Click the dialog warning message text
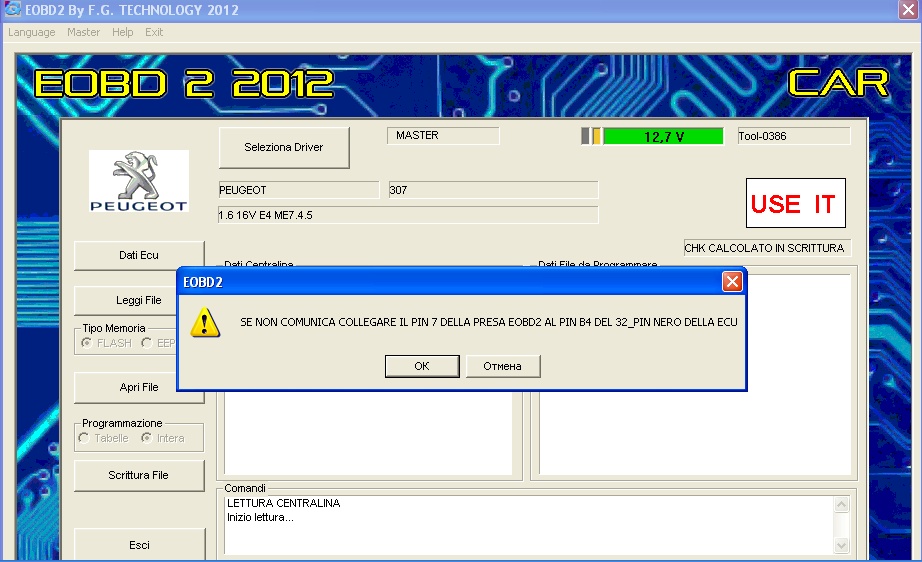The image size is (922, 562). pos(489,322)
